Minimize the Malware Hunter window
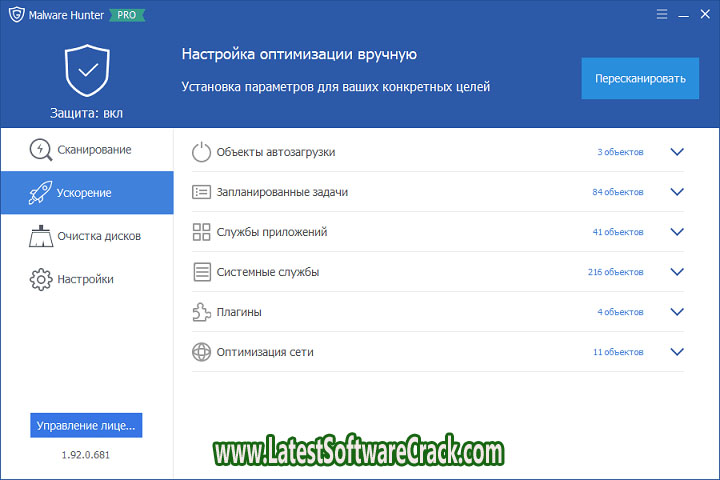The image size is (720, 480). point(683,15)
